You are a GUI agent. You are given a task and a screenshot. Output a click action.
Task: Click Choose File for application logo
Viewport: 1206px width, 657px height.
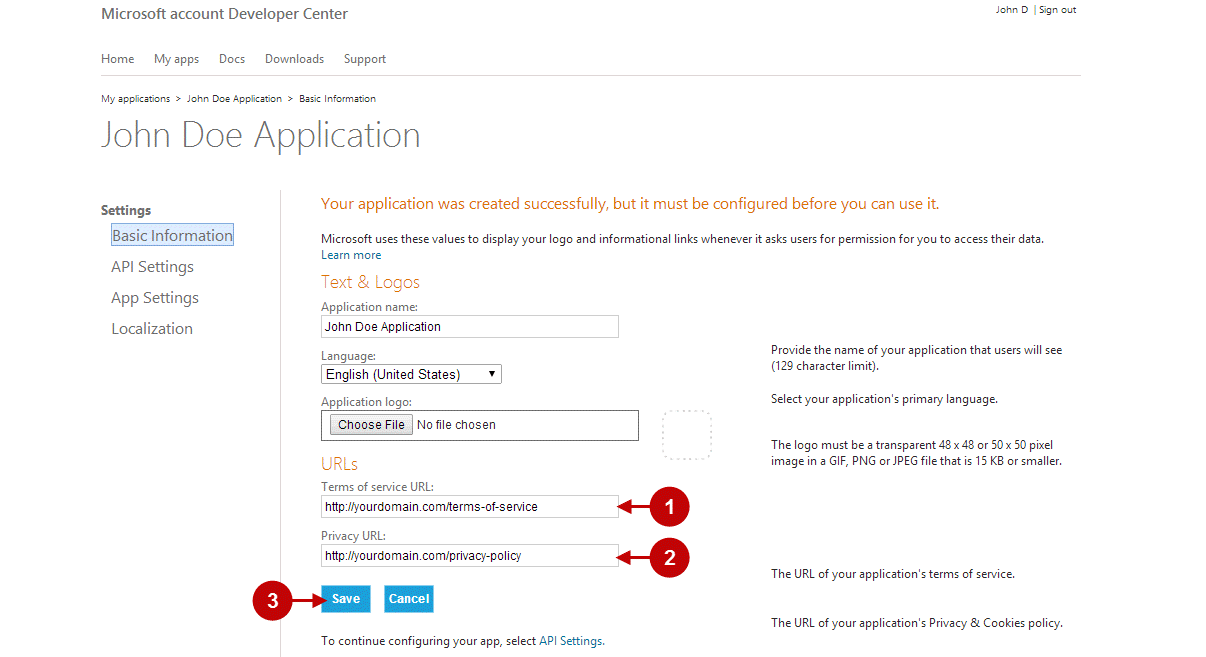369,424
